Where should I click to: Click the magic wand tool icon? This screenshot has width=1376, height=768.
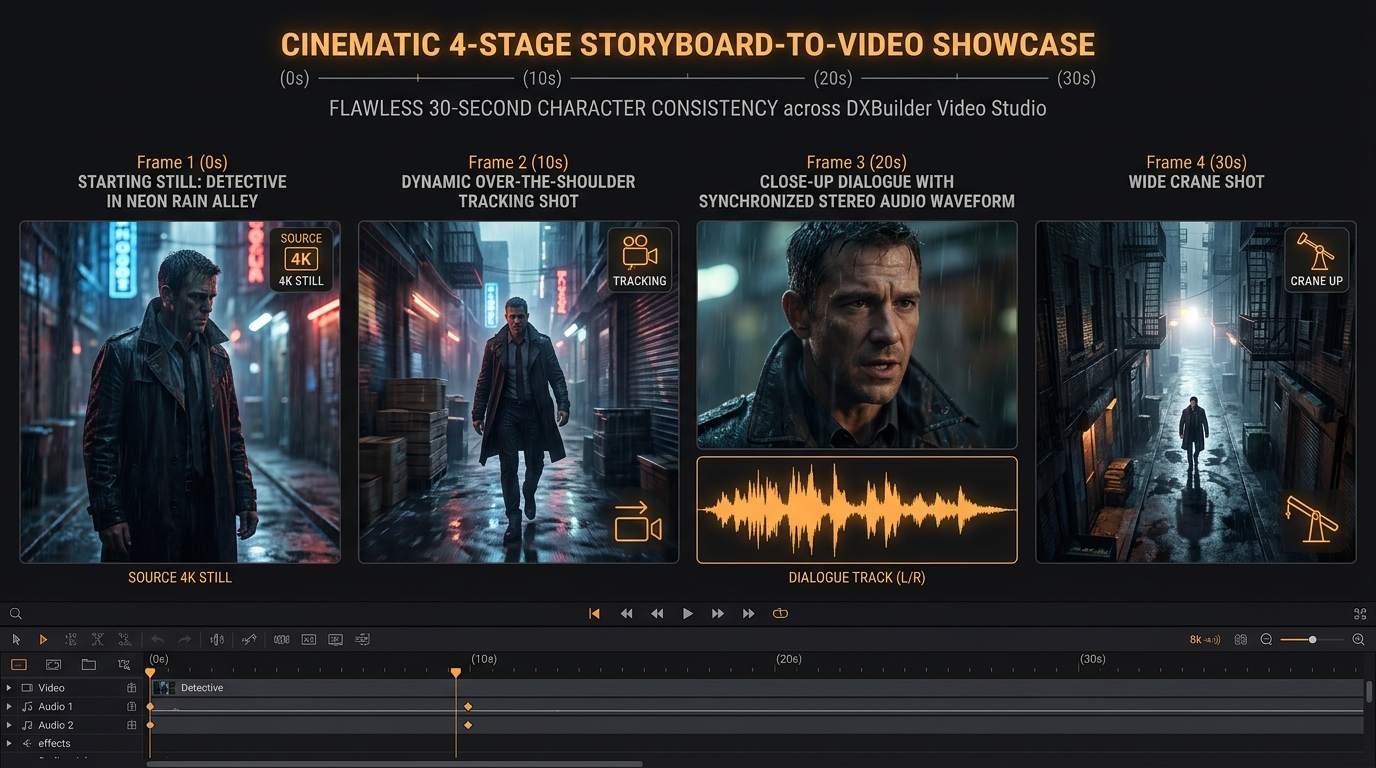(x=249, y=639)
